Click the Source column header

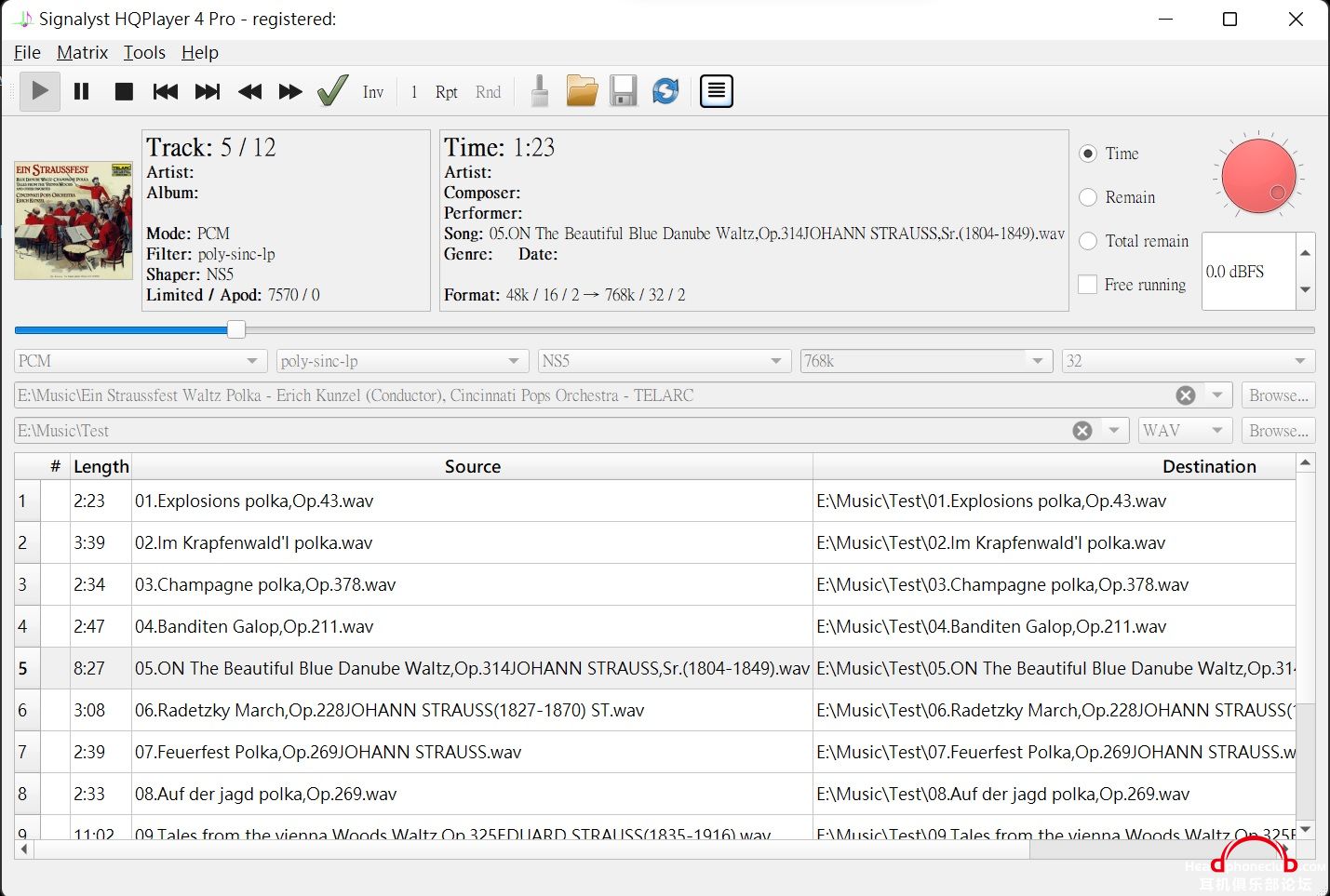tap(472, 466)
